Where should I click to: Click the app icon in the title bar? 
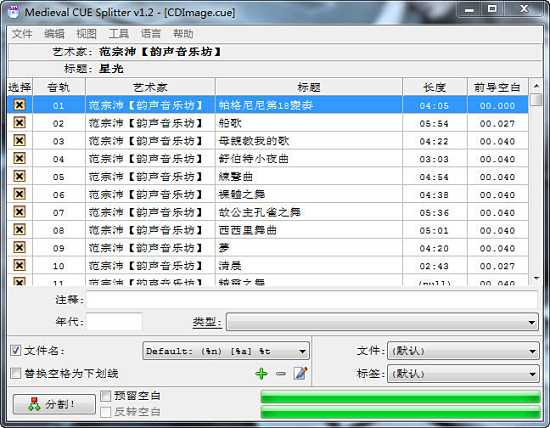[x=14, y=12]
